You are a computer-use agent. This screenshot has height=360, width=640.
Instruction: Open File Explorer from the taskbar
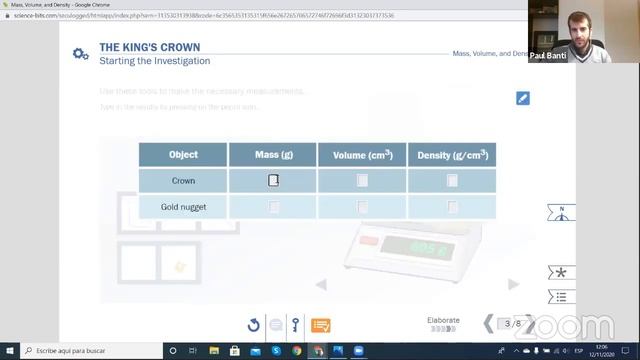pyautogui.click(x=214, y=351)
